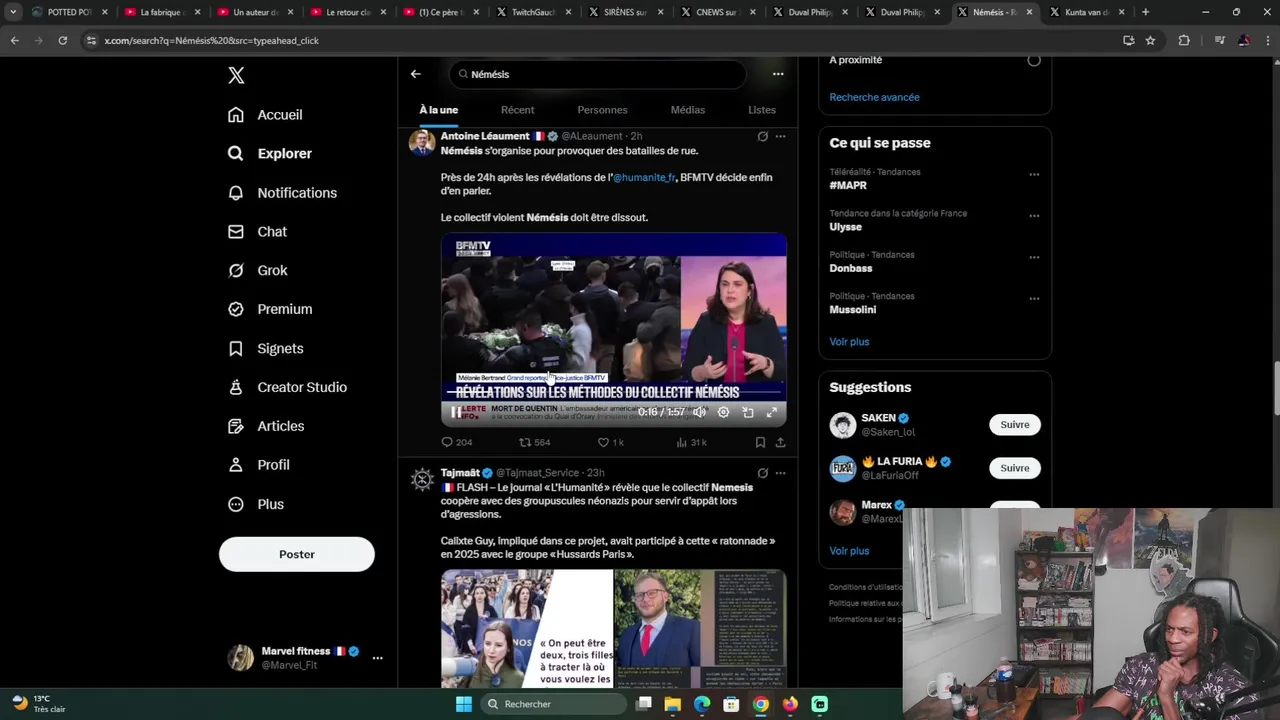Open video settings gear

coord(723,412)
